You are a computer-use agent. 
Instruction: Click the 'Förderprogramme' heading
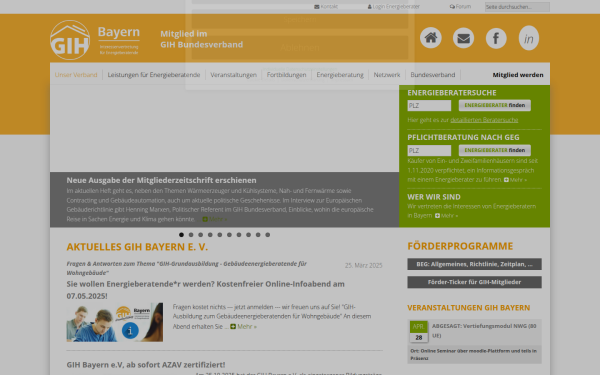pos(460,246)
